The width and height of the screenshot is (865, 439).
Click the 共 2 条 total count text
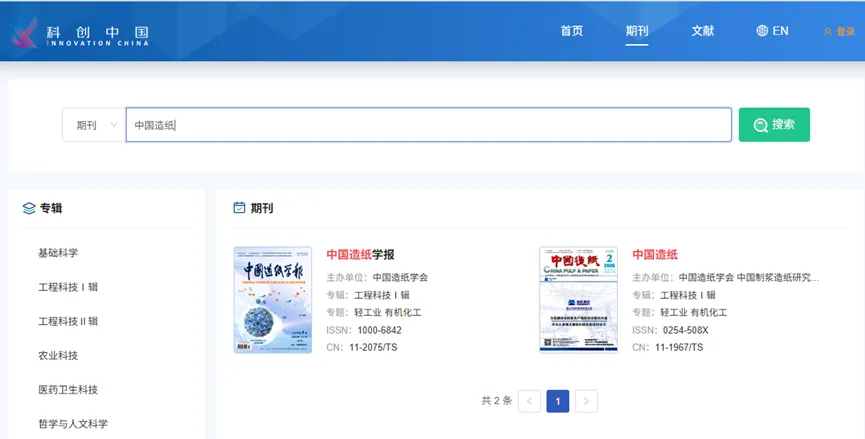click(496, 401)
